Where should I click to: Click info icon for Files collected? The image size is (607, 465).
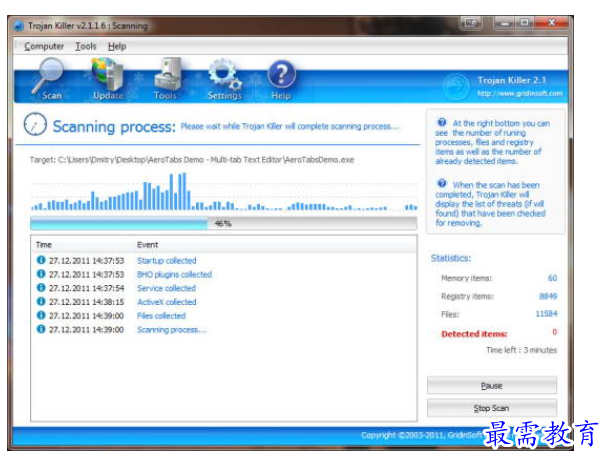41,315
